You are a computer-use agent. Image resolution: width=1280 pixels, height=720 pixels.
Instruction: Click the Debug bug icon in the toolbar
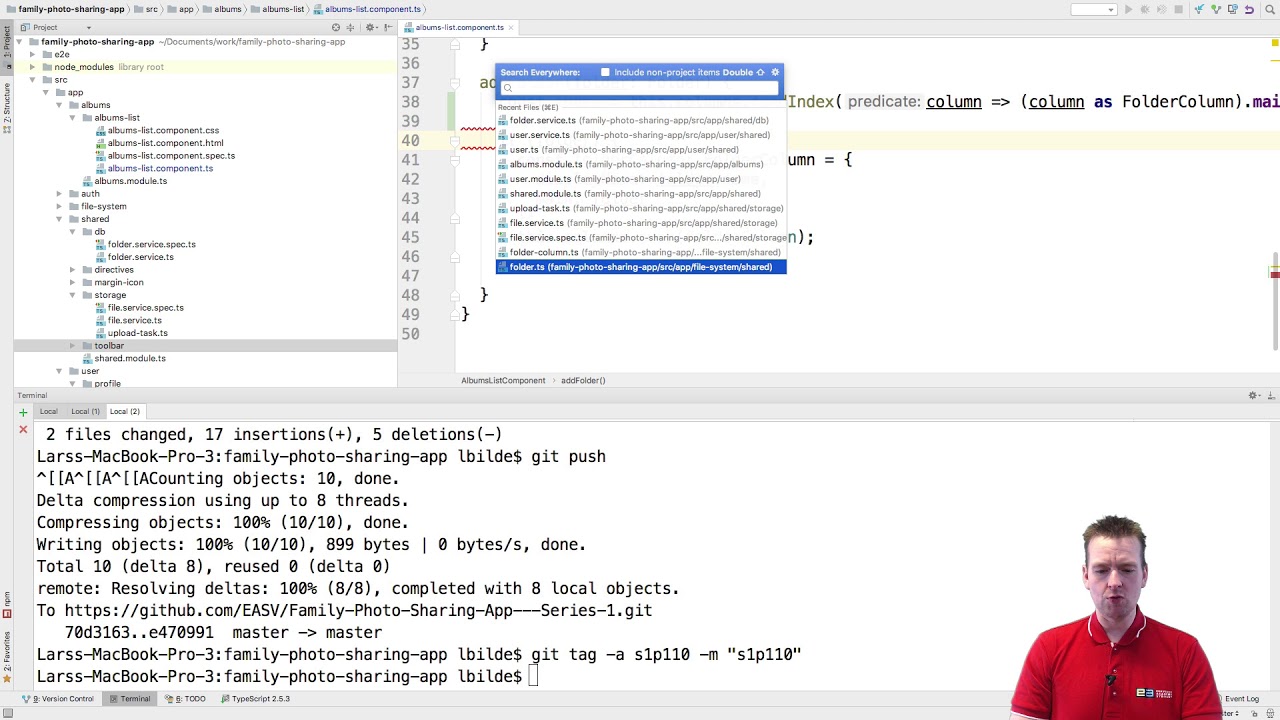[1145, 9]
